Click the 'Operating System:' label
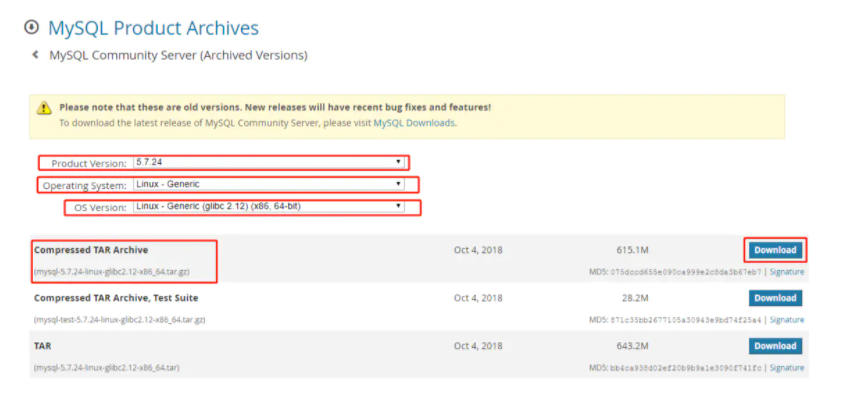849x406 pixels. click(x=84, y=186)
